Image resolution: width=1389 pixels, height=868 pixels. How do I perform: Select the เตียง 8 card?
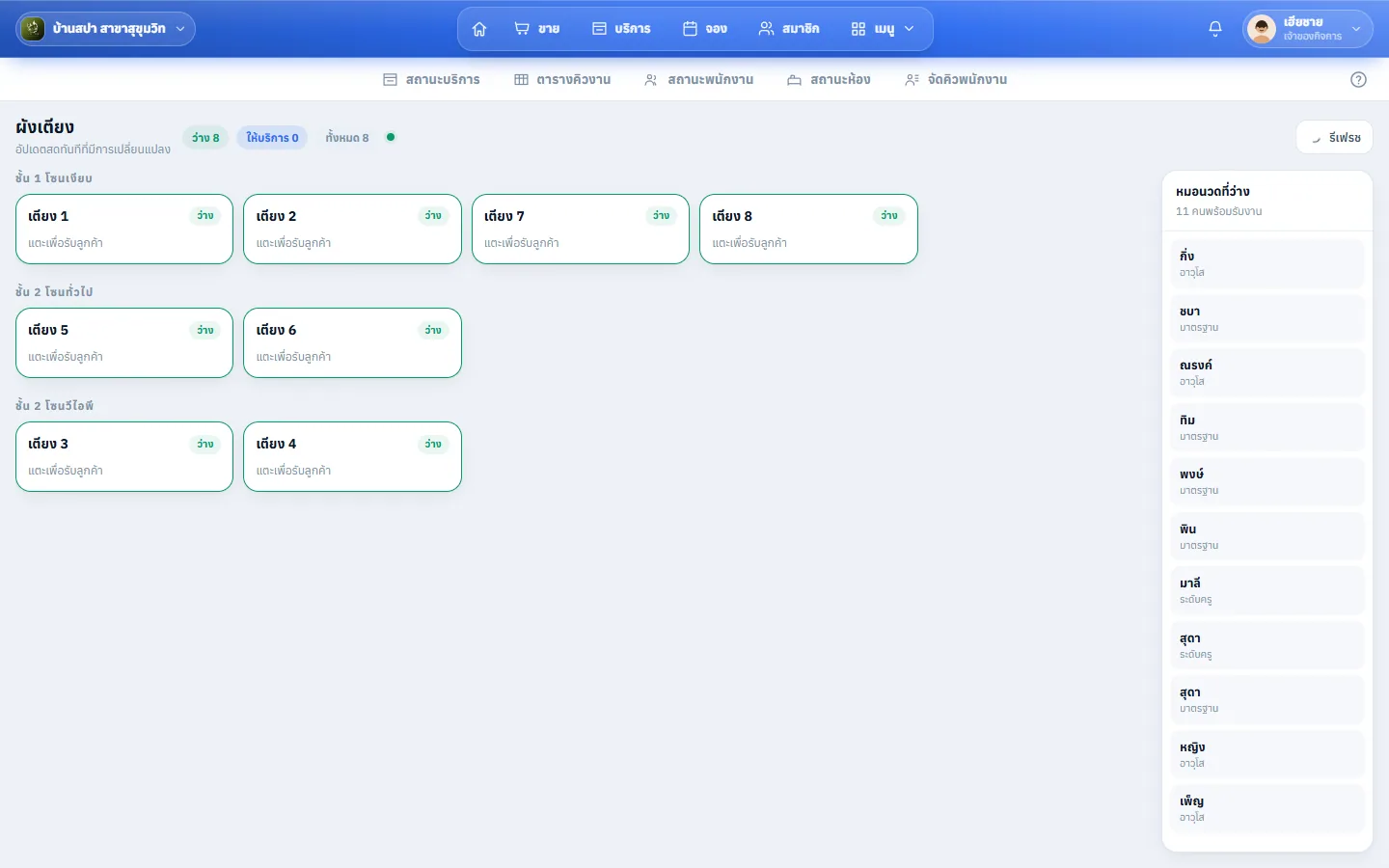click(808, 230)
